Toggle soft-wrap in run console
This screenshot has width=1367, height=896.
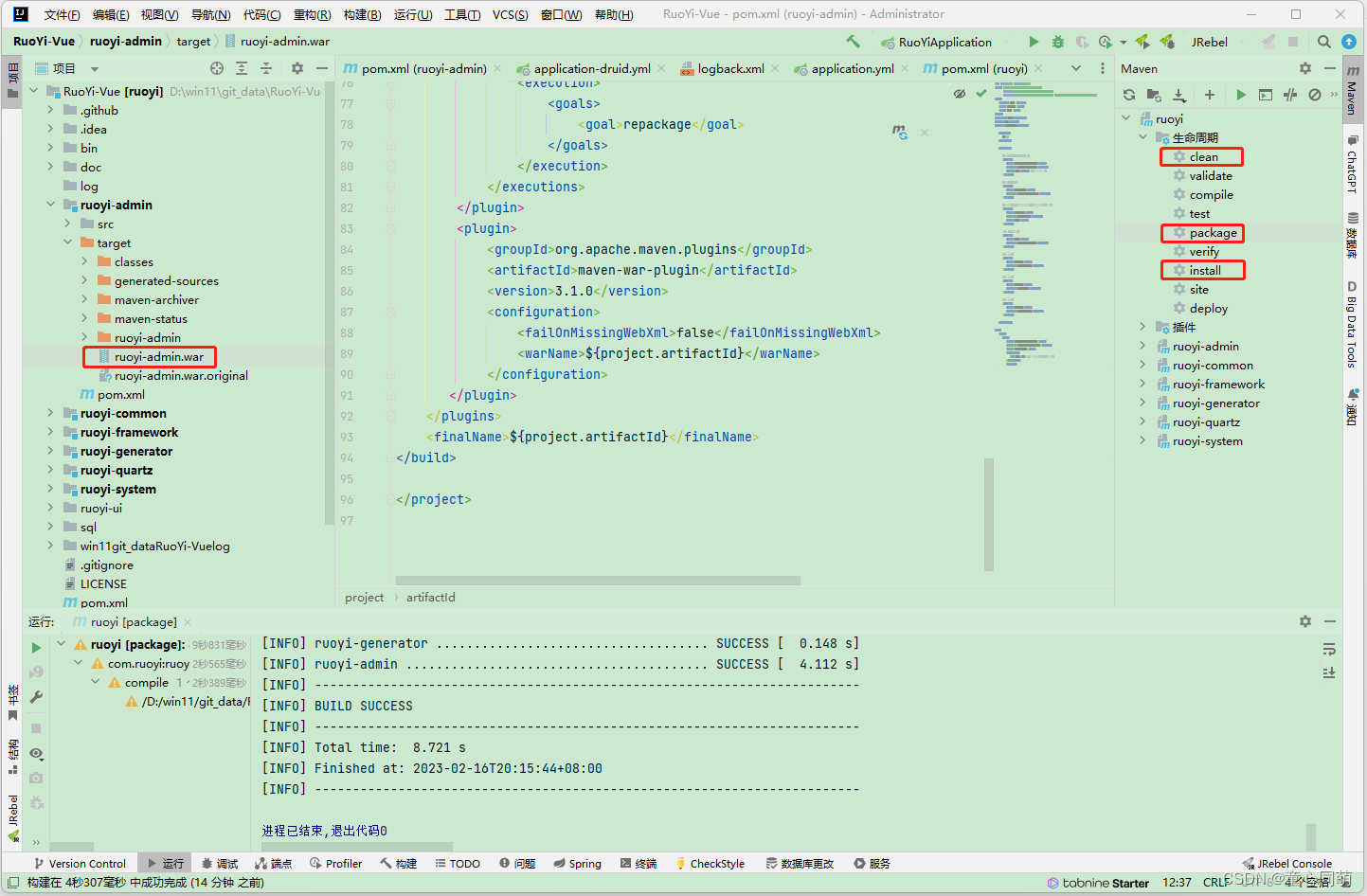1329,649
